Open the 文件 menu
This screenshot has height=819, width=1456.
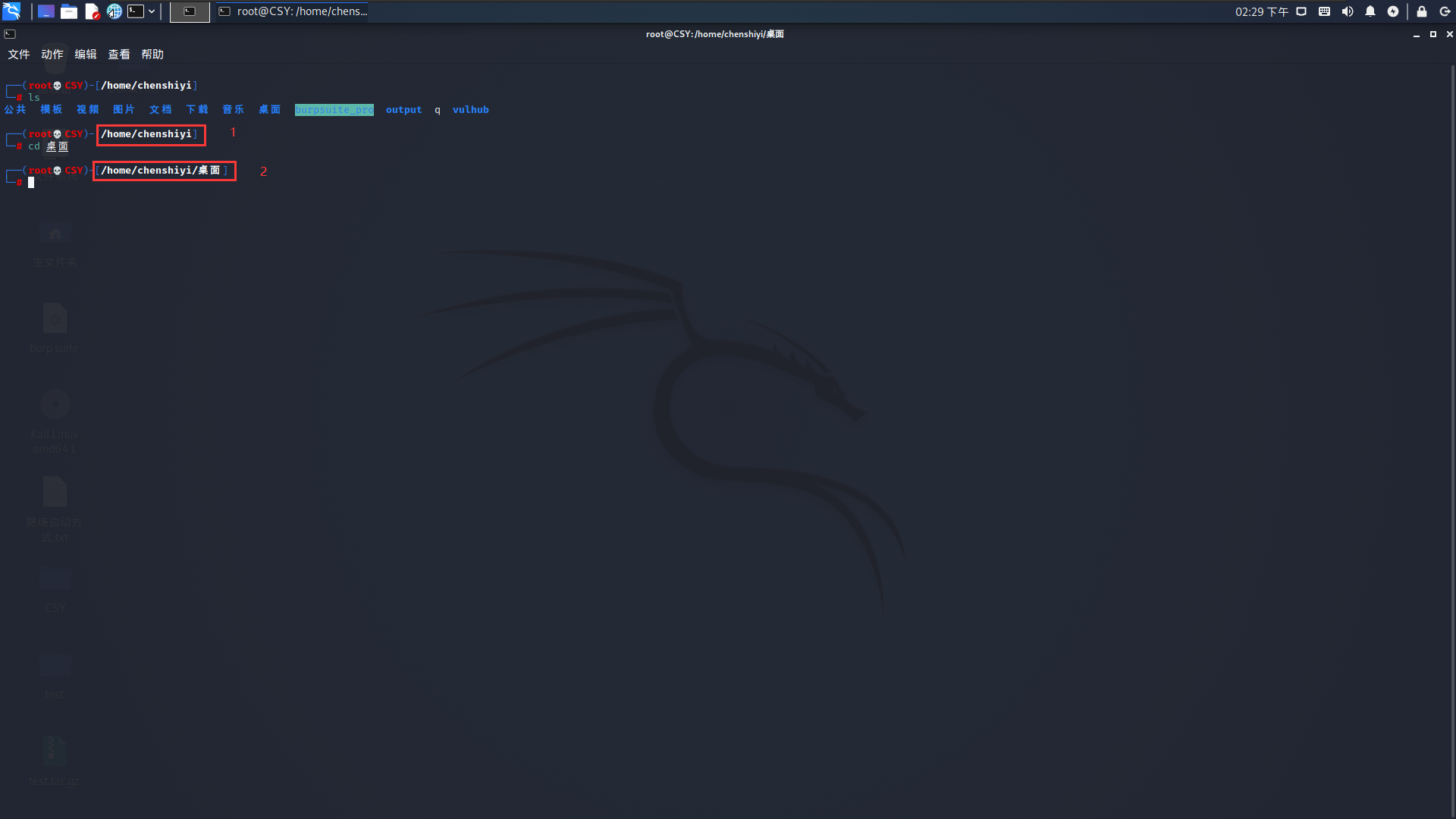19,55
